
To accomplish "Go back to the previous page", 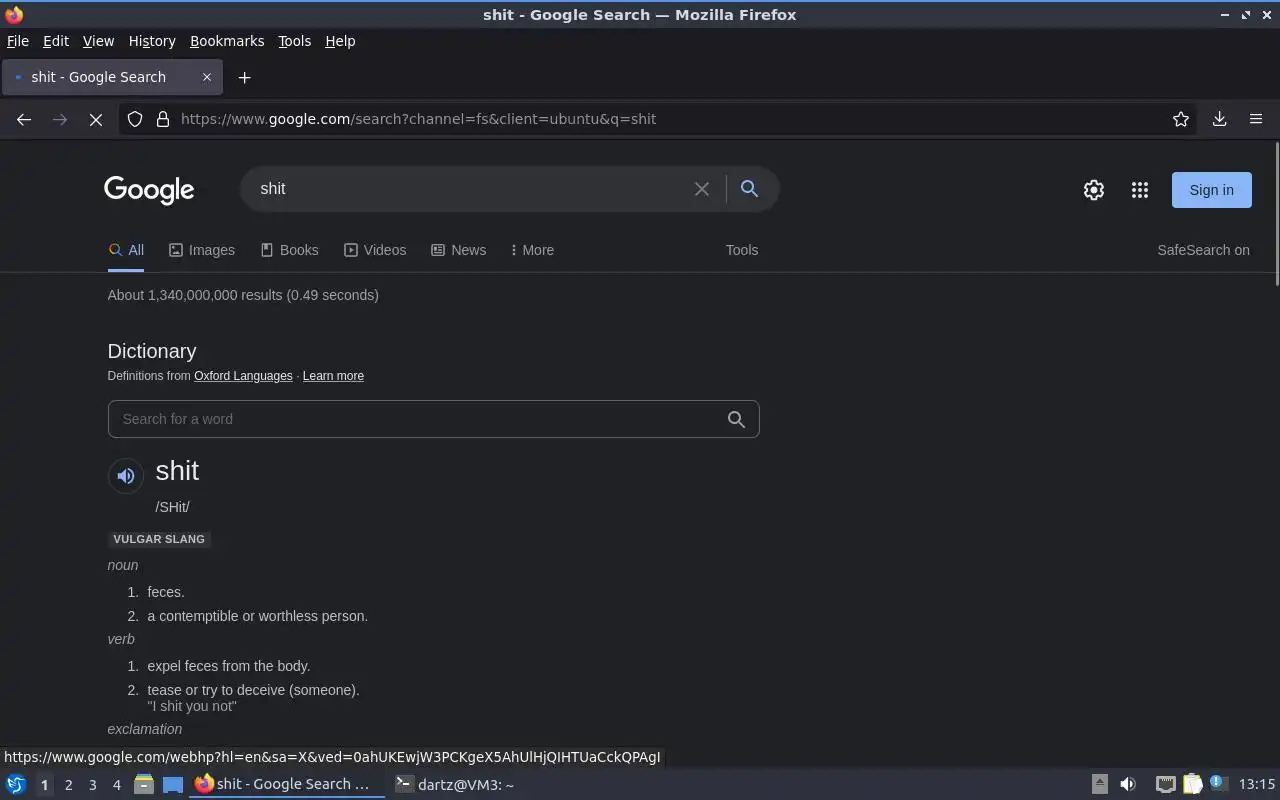I will 24,119.
